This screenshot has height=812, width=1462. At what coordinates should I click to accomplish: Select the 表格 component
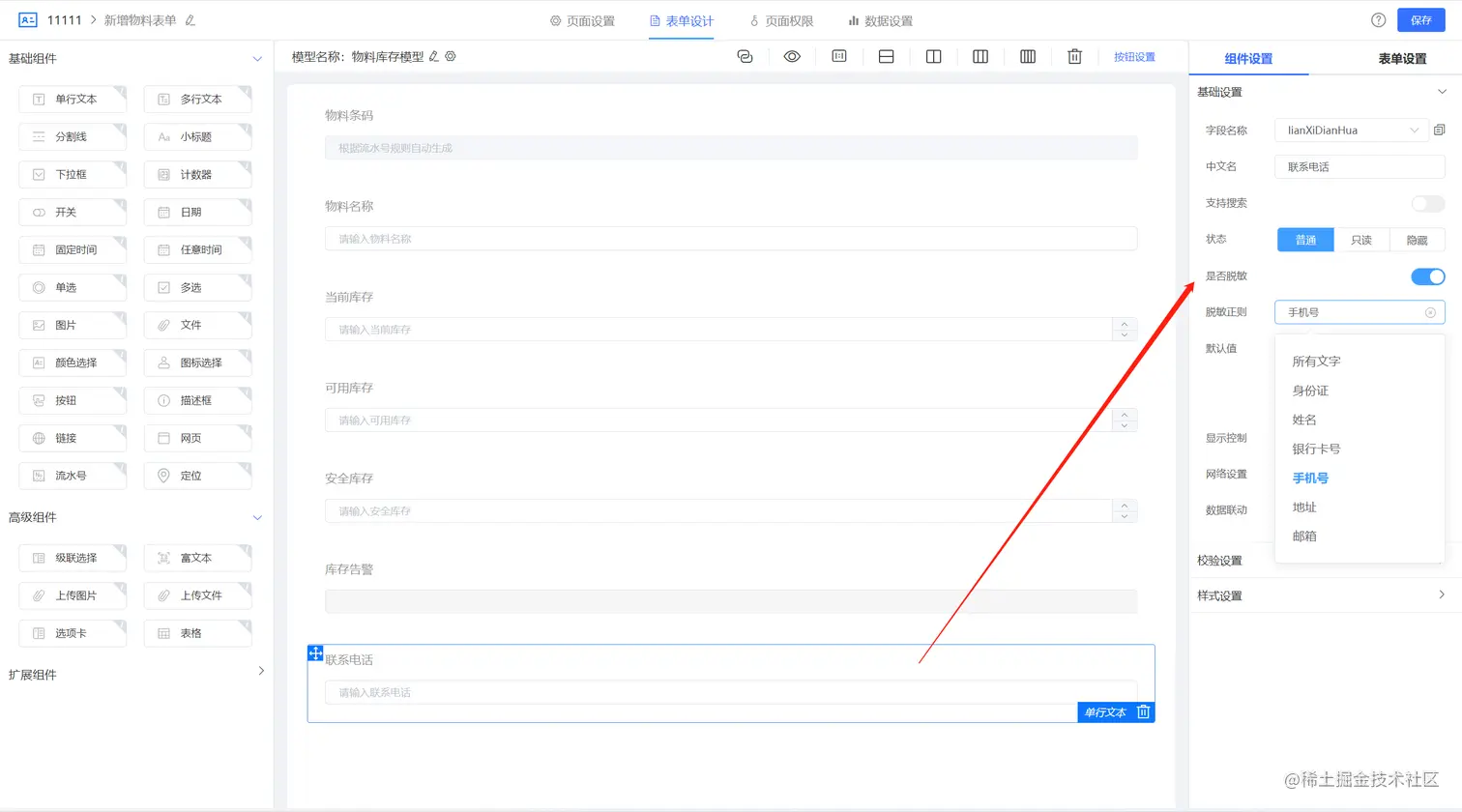198,634
